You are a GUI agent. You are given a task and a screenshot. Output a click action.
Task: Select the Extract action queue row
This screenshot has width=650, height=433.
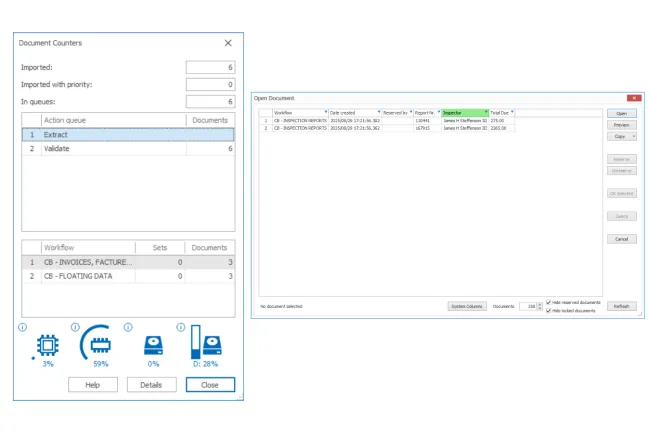click(x=128, y=135)
